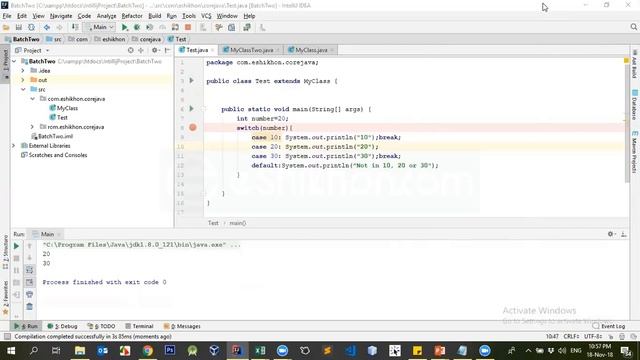The height and width of the screenshot is (360, 640).
Task: Click the search magnifier at top right
Action: coord(633,27)
